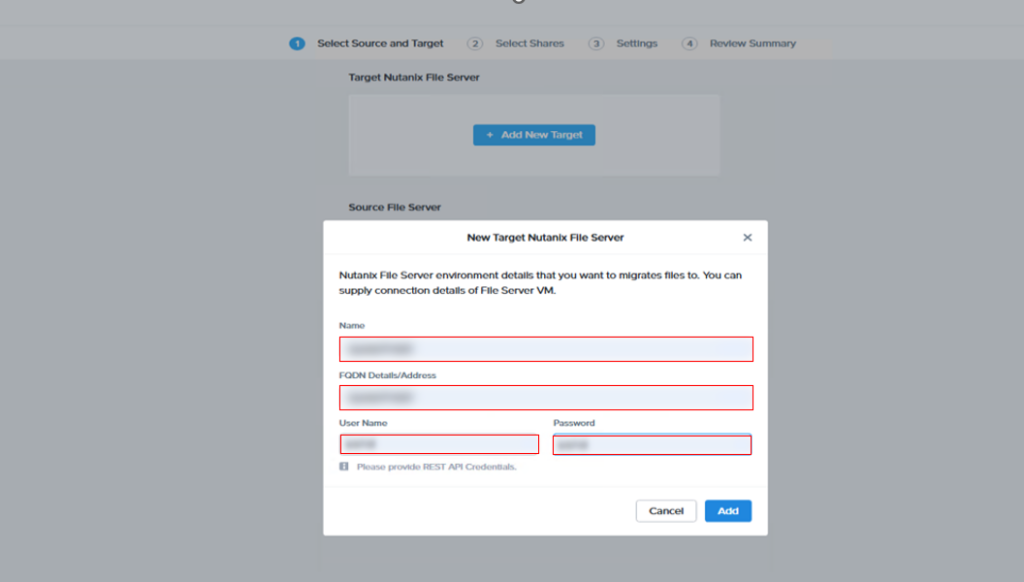Viewport: 1024px width, 582px height.
Task: Click the 'New Target Nutanix File Server' title
Action: [x=545, y=238]
